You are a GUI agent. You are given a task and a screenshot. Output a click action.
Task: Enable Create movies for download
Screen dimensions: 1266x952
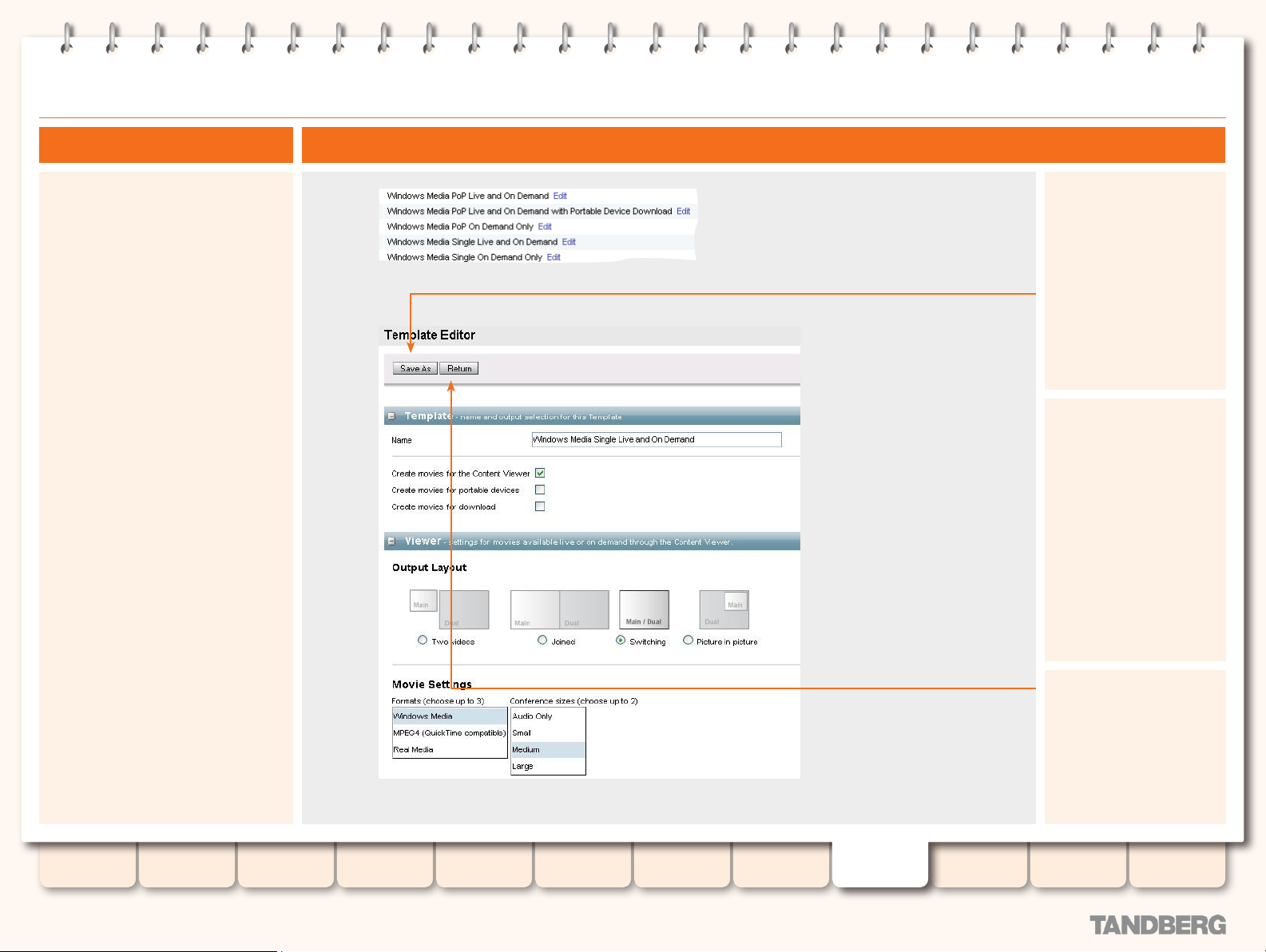[x=540, y=506]
